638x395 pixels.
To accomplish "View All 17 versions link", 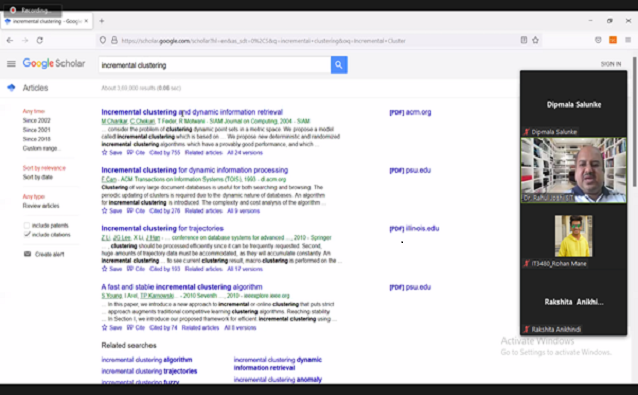I will coord(245,269).
